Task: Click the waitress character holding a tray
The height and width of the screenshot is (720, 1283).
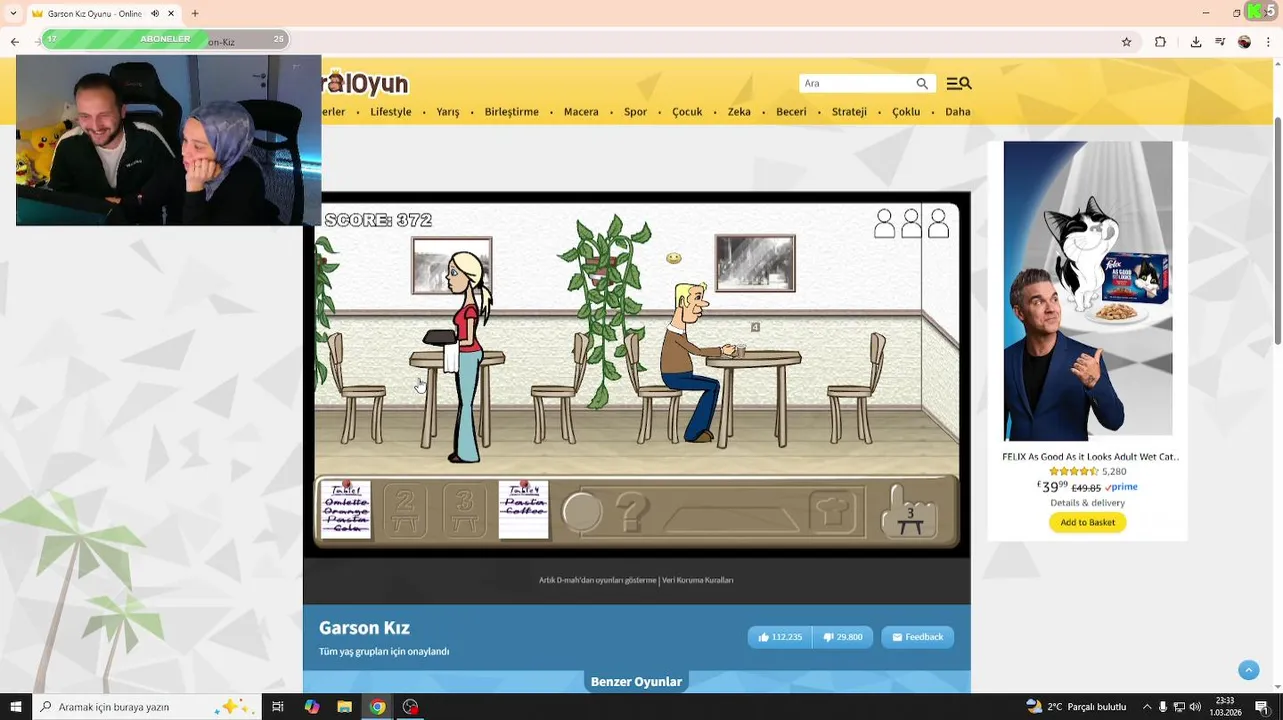Action: 463,357
